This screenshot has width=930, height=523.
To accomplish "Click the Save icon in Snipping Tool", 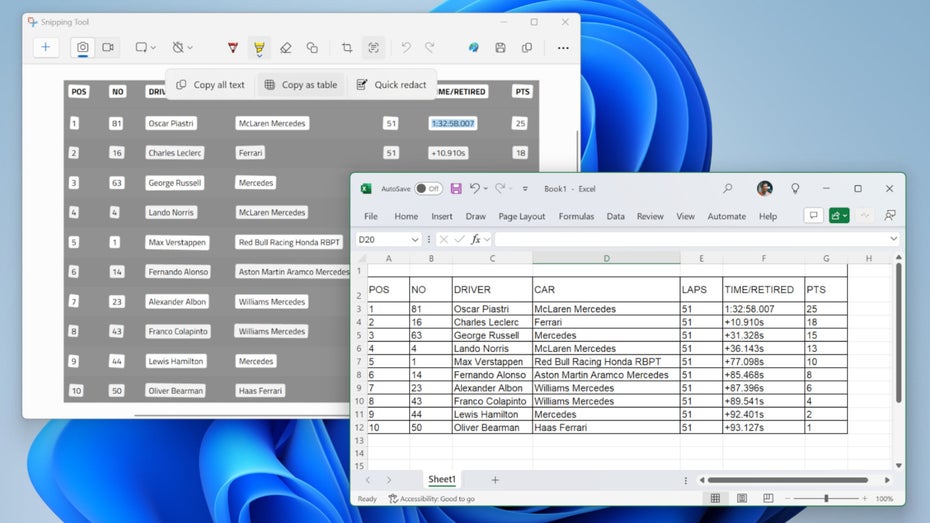I will click(500, 47).
